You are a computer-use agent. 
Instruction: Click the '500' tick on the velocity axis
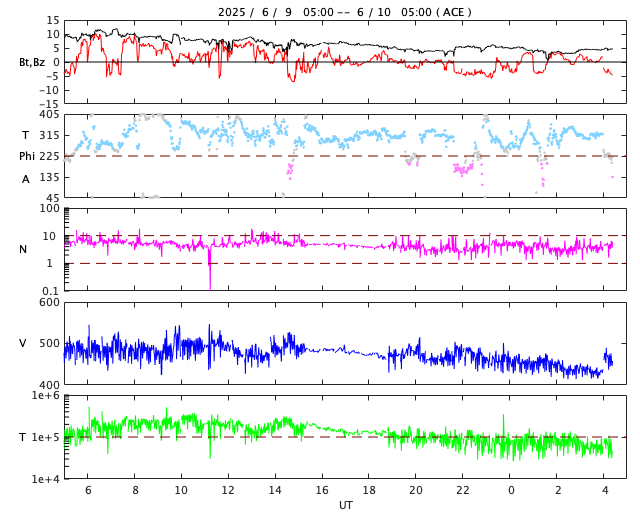[49, 343]
